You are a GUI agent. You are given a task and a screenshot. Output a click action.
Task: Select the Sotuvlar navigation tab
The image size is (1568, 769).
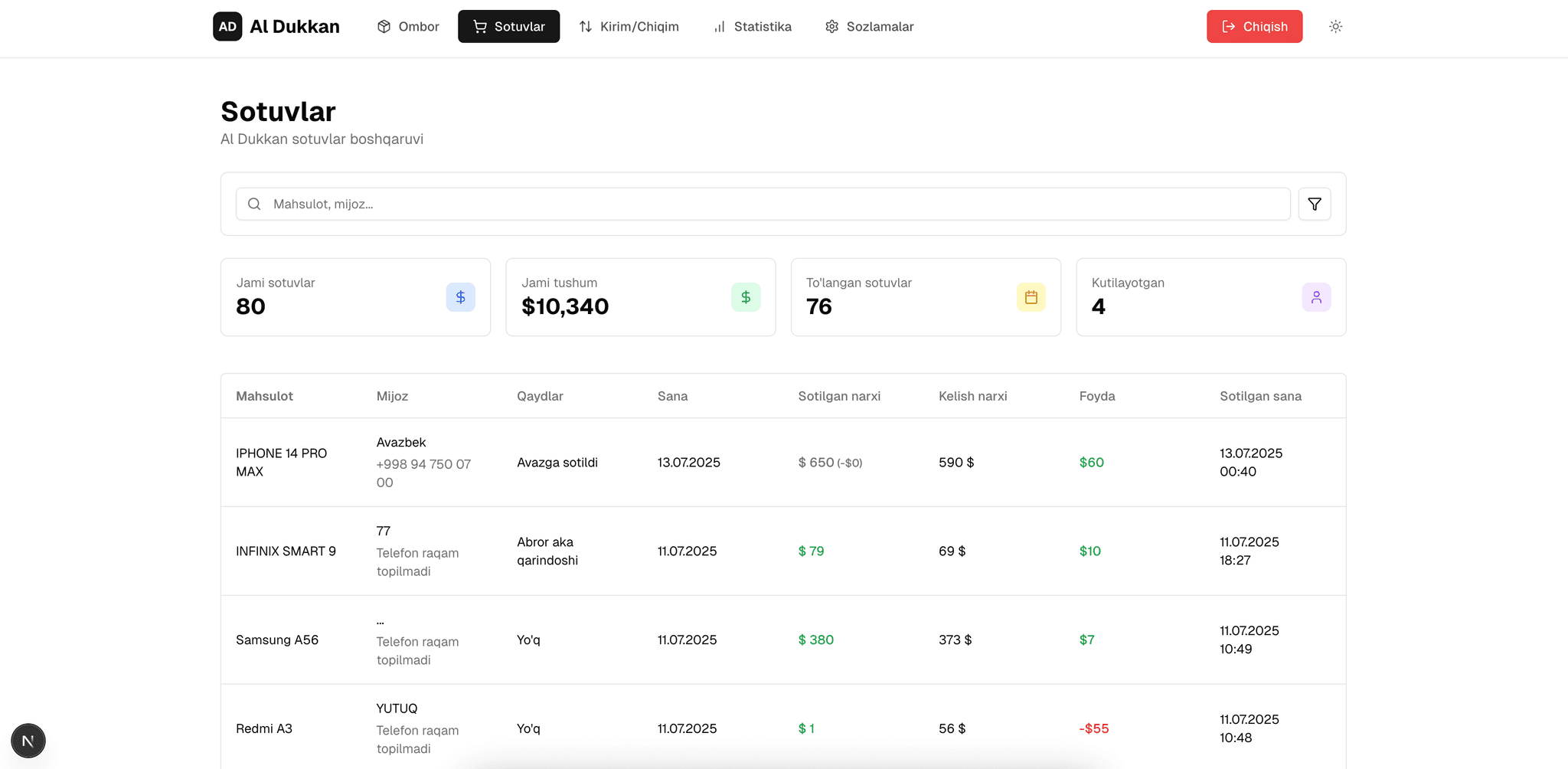point(508,27)
